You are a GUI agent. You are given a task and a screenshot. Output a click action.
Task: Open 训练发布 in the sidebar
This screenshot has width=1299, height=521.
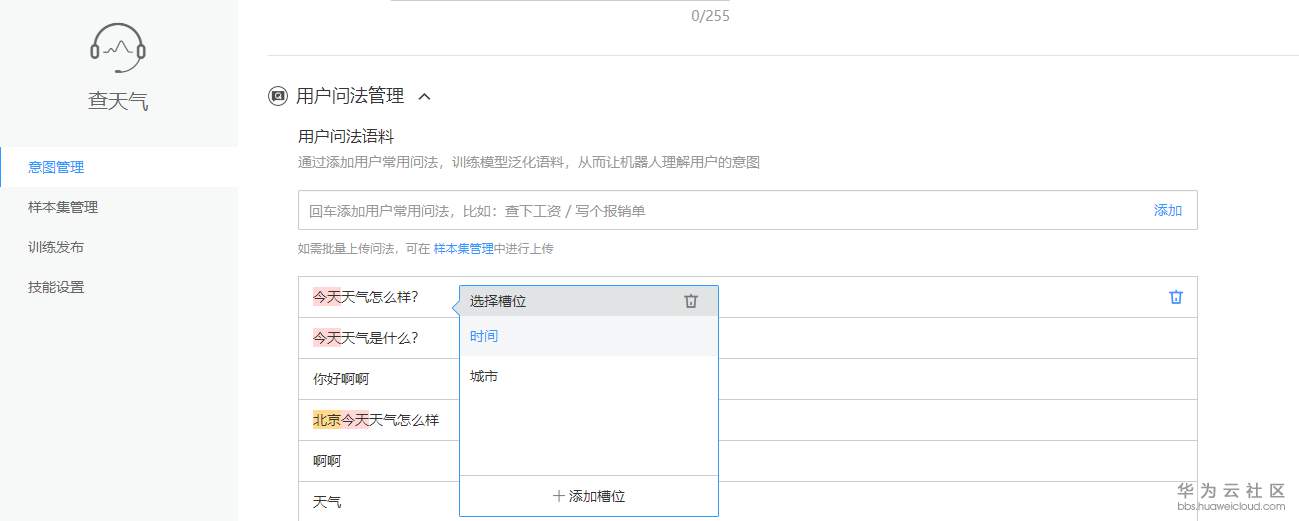click(56, 247)
